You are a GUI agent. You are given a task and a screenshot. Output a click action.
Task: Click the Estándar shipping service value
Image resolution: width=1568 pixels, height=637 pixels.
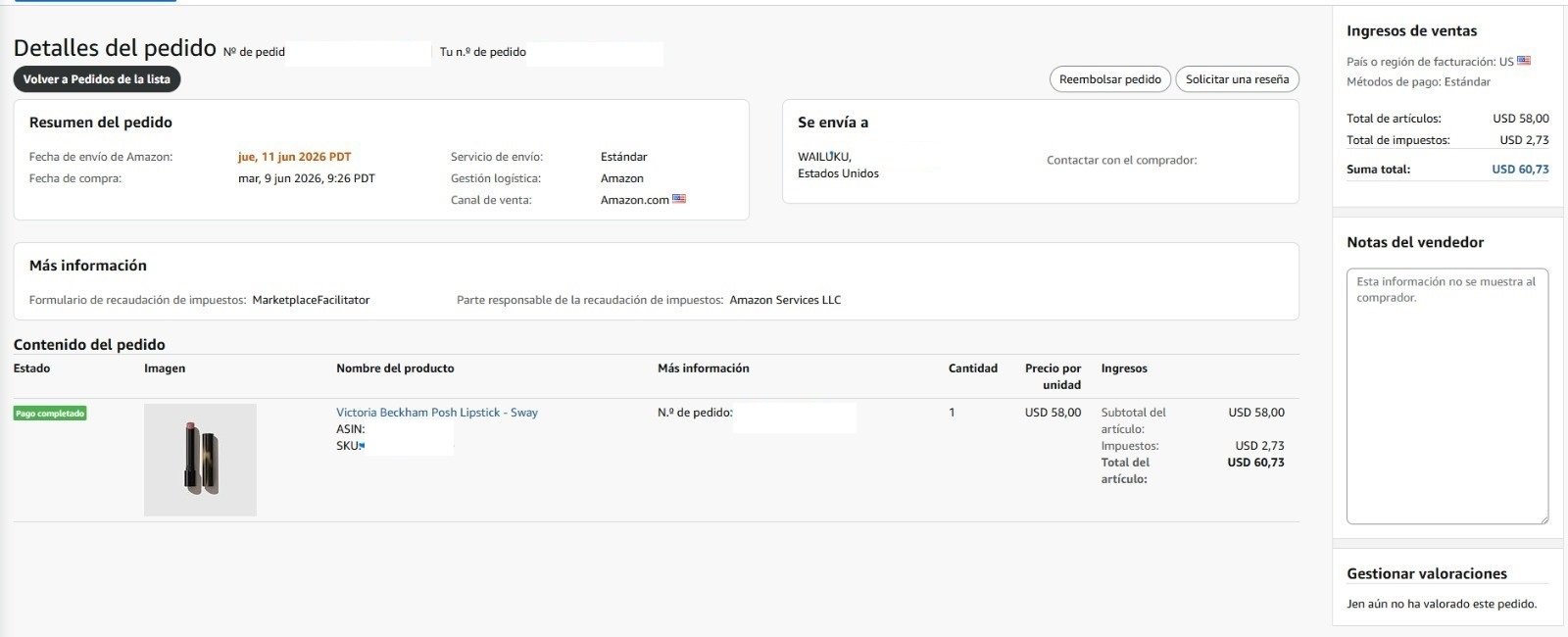point(623,157)
